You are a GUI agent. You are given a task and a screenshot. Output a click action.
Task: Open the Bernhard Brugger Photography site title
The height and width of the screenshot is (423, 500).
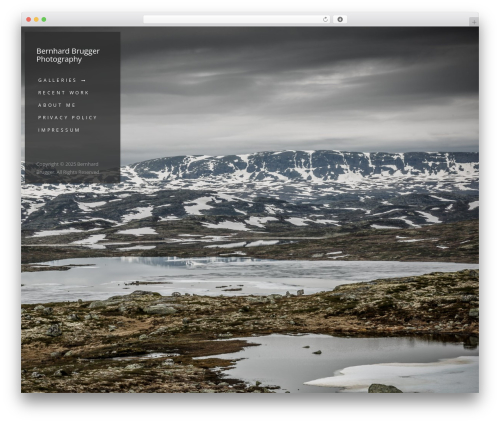68,55
